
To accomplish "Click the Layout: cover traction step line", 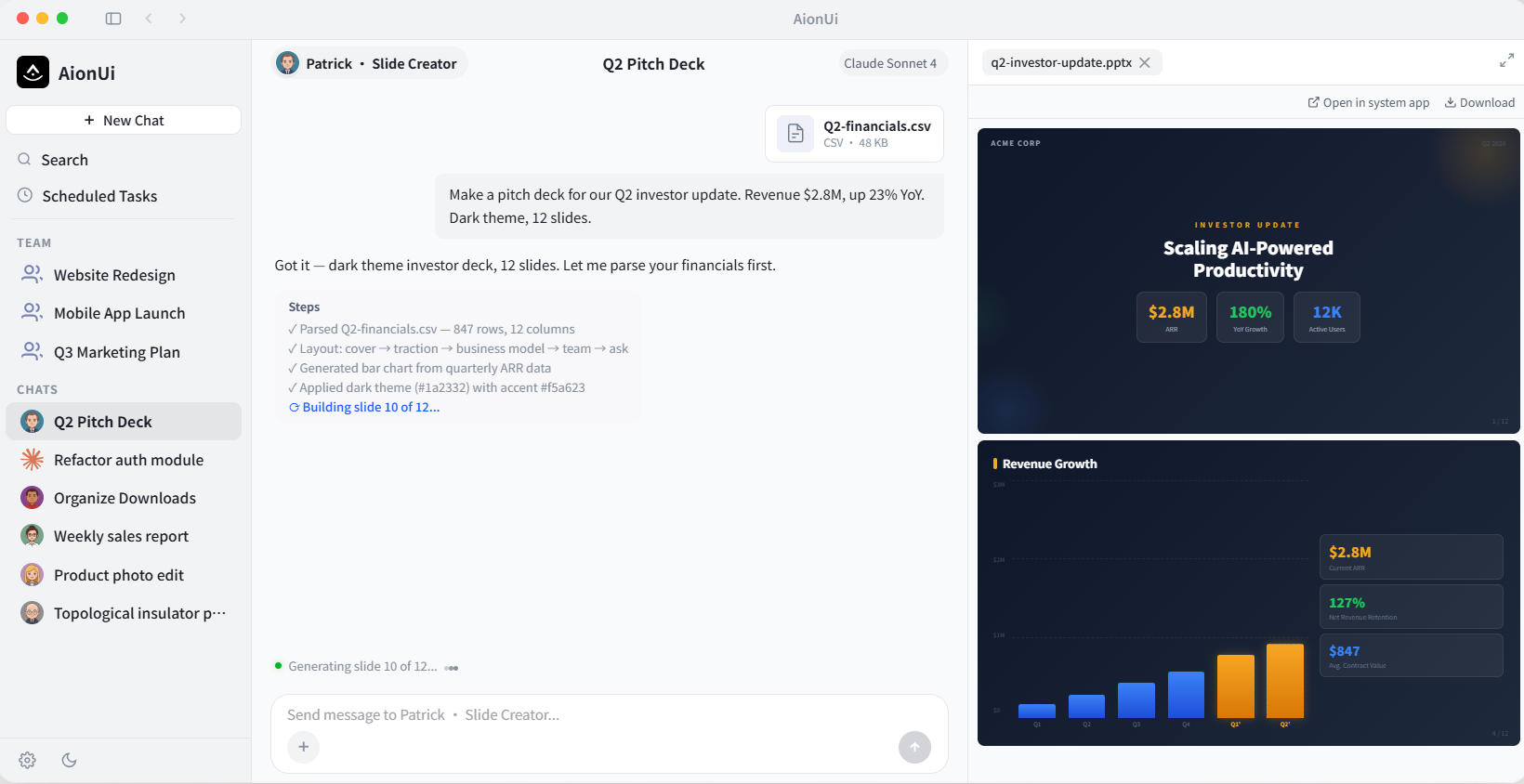I will pyautogui.click(x=458, y=348).
